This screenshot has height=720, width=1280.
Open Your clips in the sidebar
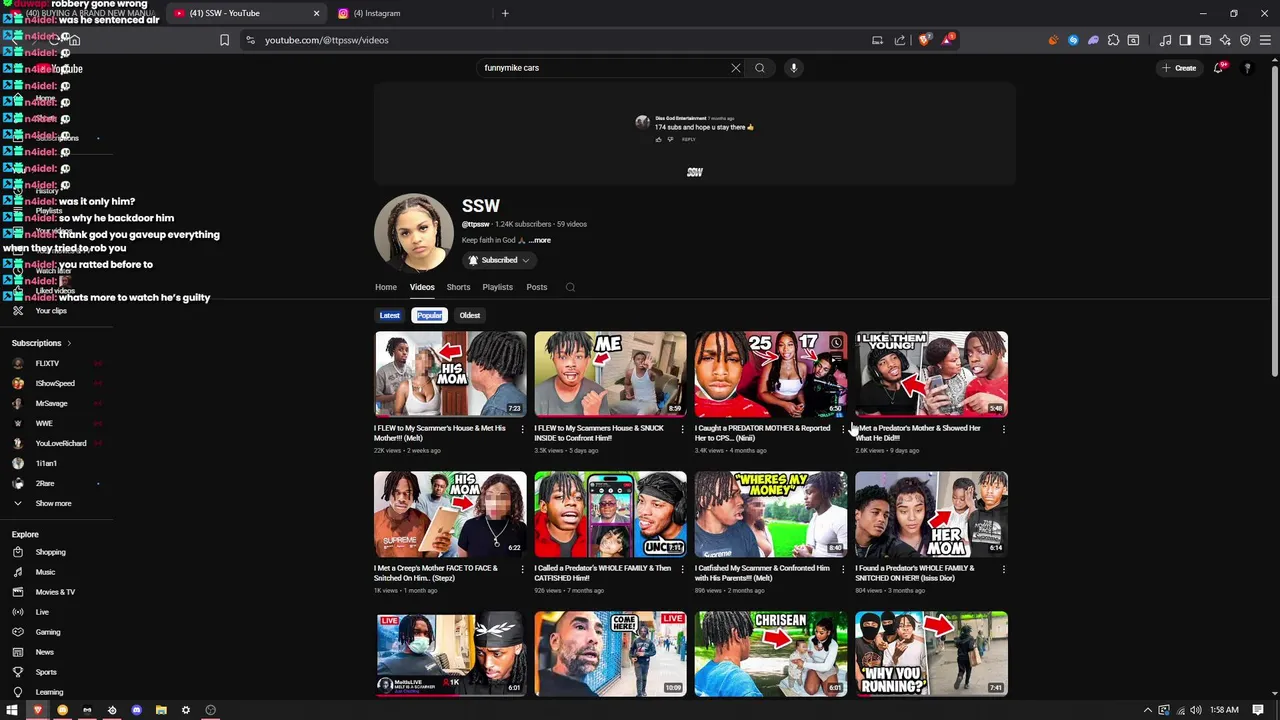(51, 311)
